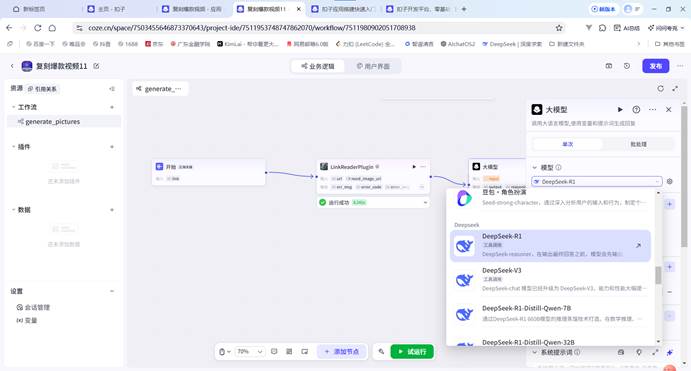Add a new 插件 with plus icon
The image size is (691, 371).
(x=112, y=147)
